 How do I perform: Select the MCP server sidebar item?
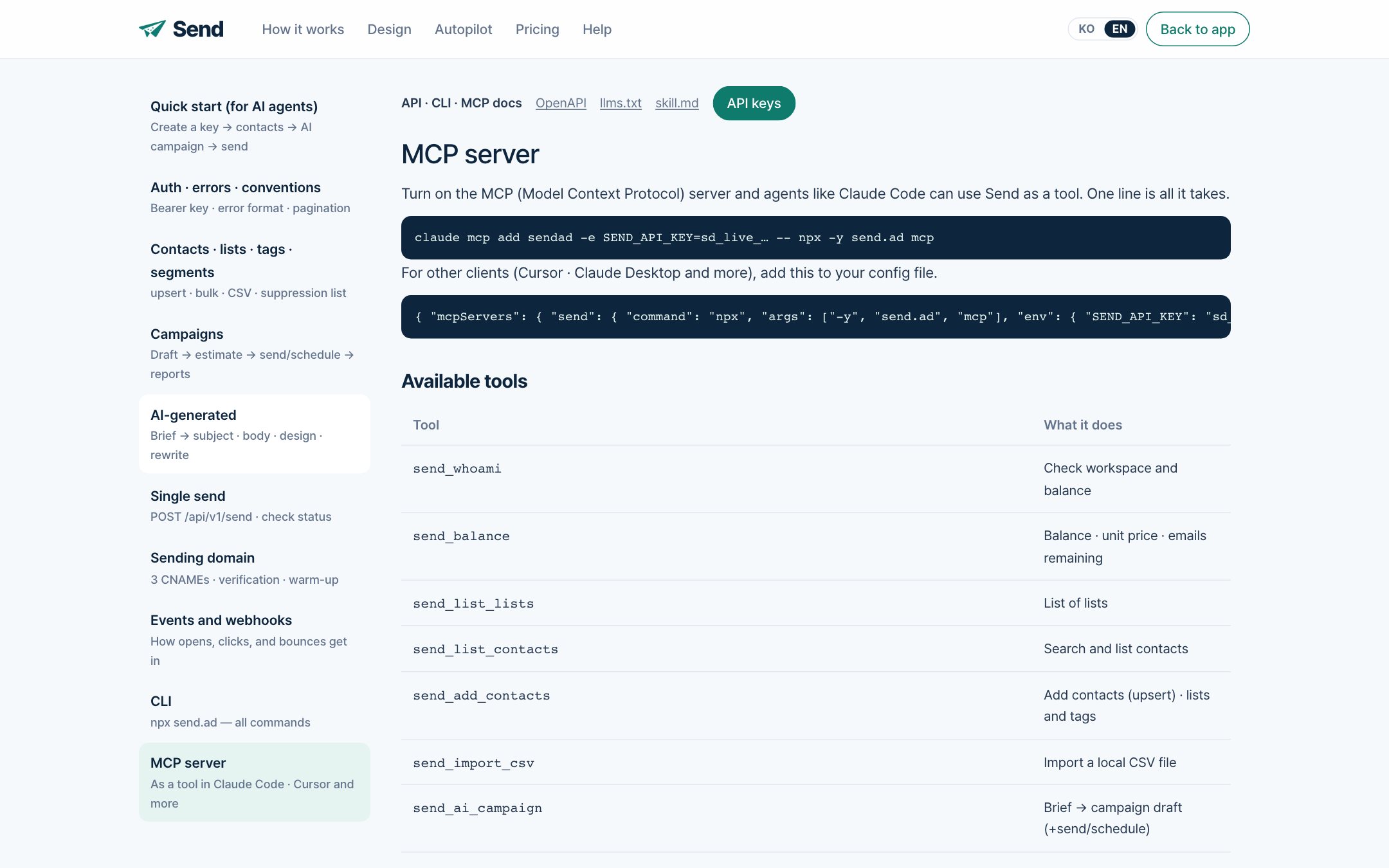tap(255, 782)
